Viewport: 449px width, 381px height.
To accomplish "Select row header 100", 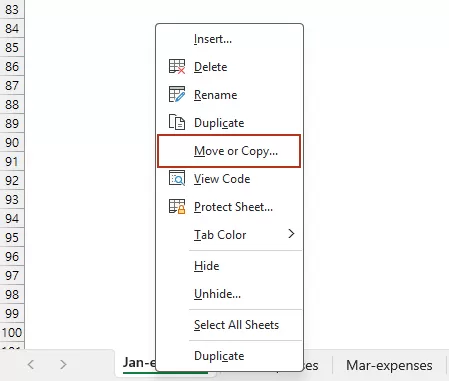I will [x=12, y=332].
